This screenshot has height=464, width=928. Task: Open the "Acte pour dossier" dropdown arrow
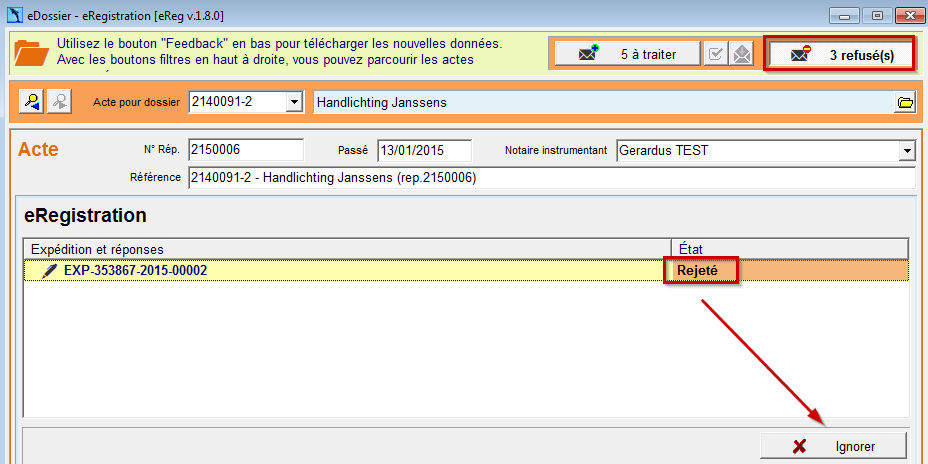click(294, 102)
